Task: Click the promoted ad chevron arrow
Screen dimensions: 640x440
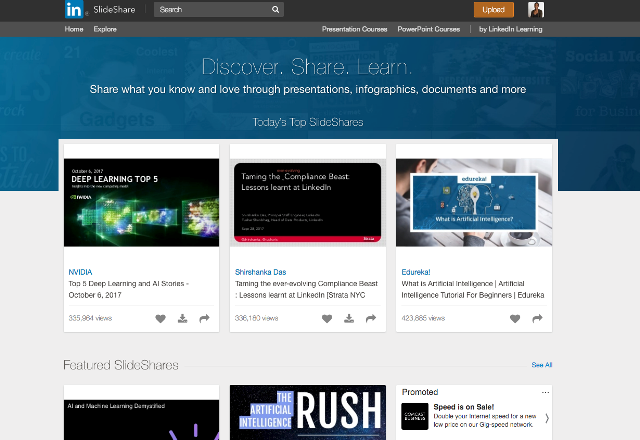Action: (547, 418)
